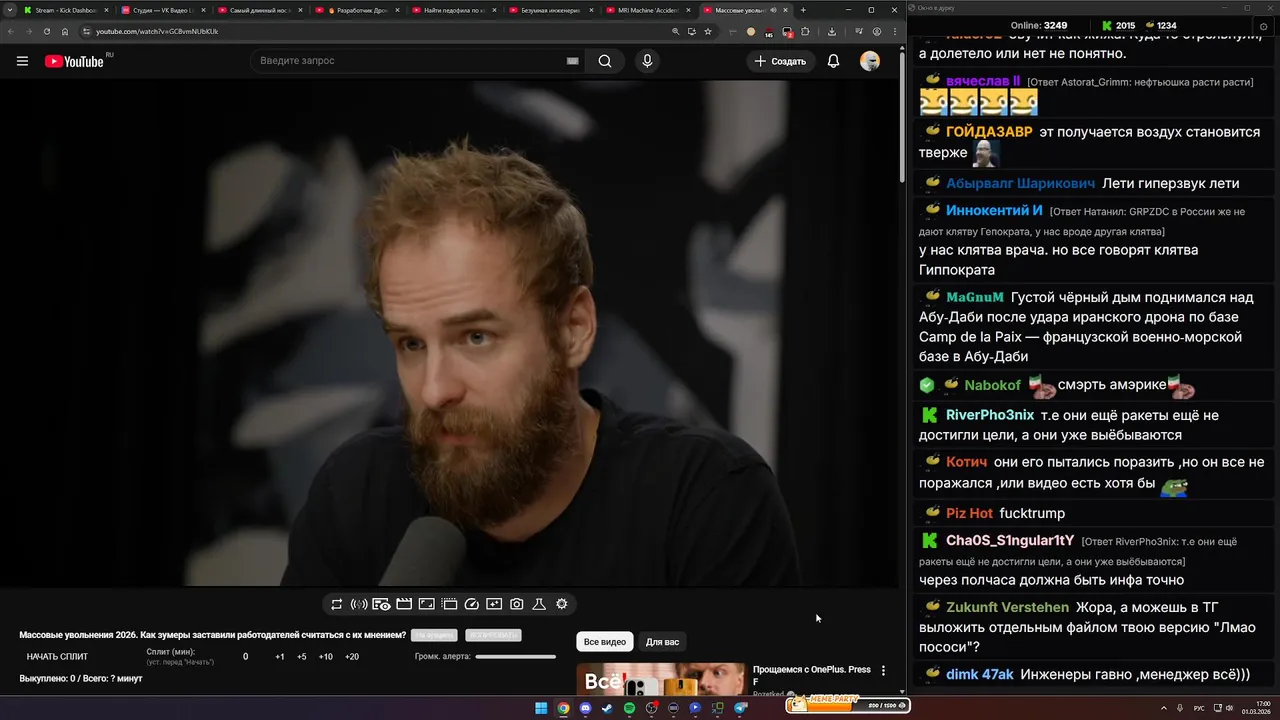Viewport: 1280px width, 720px height.
Task: Open the on-screen keyboard icon in search box
Action: click(572, 61)
